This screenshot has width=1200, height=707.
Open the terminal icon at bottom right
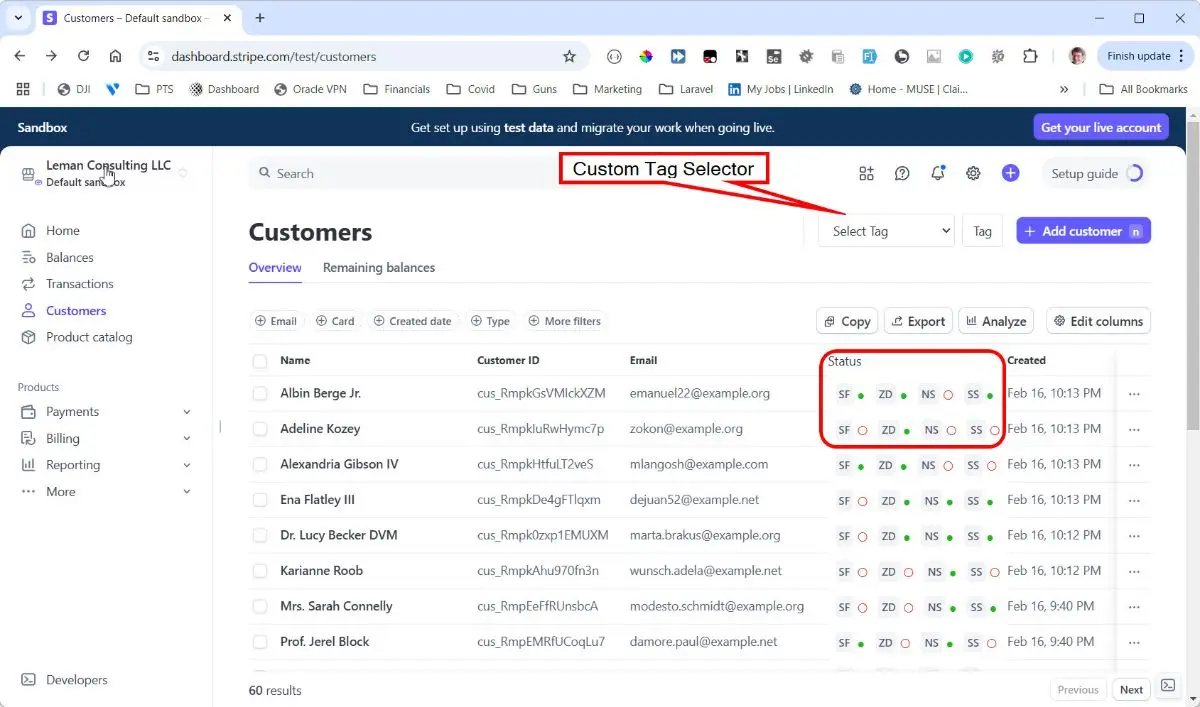[1167, 686]
